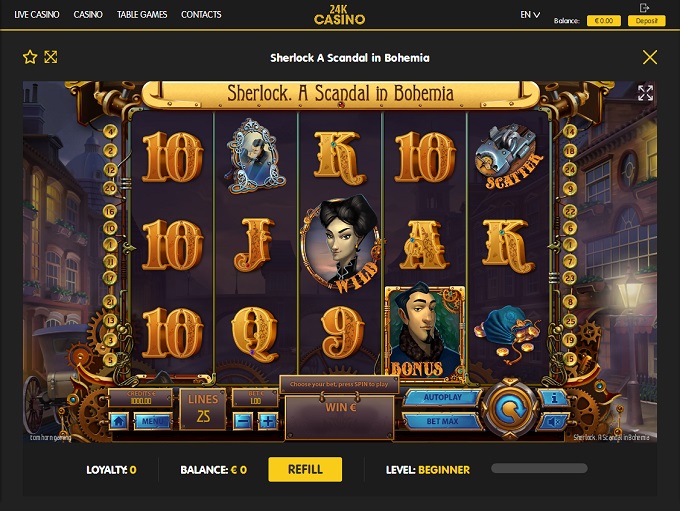Click the level progress bar
Screen dimensions: 680x511
click(539, 468)
